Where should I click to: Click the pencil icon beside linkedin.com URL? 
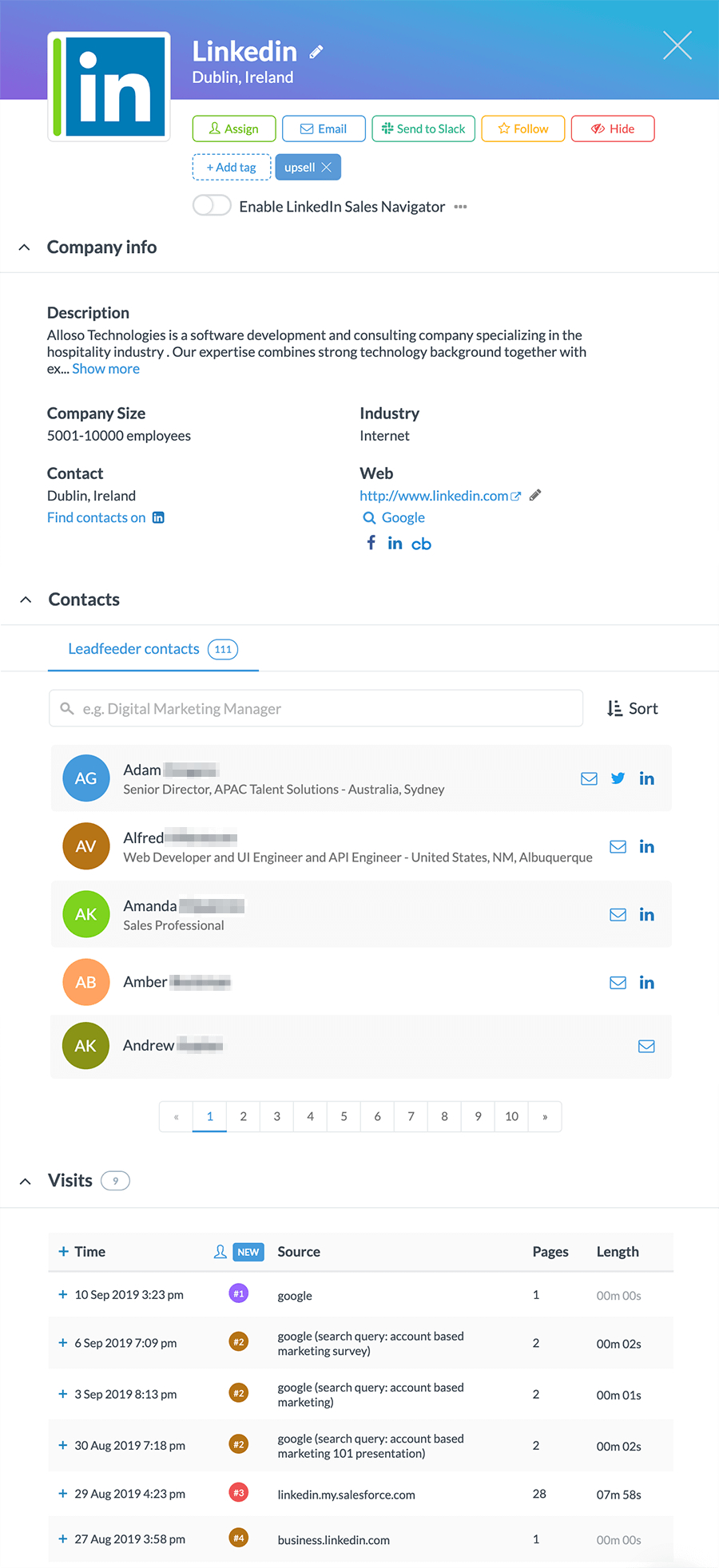point(534,495)
